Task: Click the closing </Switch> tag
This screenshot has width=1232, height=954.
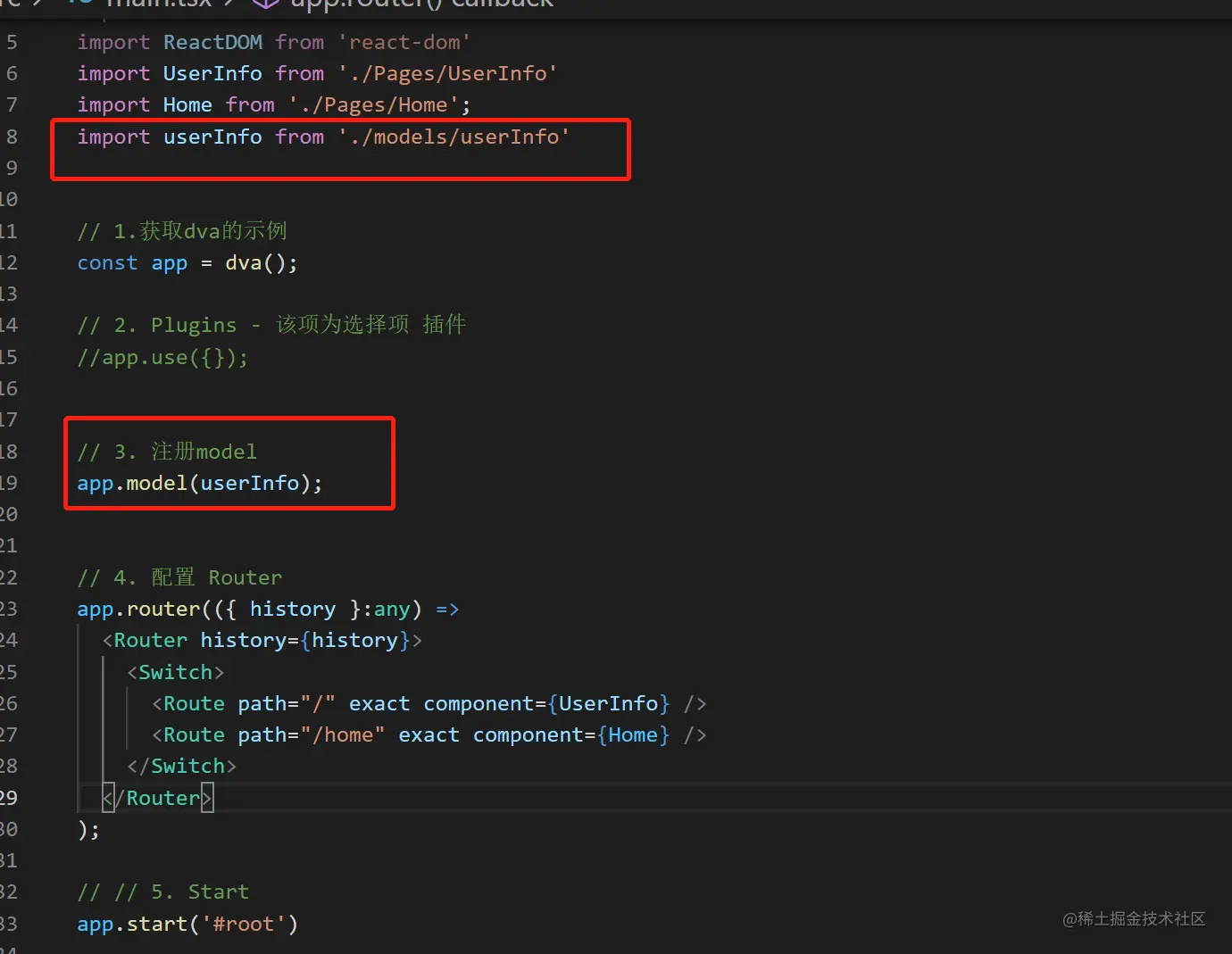Action: tap(182, 767)
